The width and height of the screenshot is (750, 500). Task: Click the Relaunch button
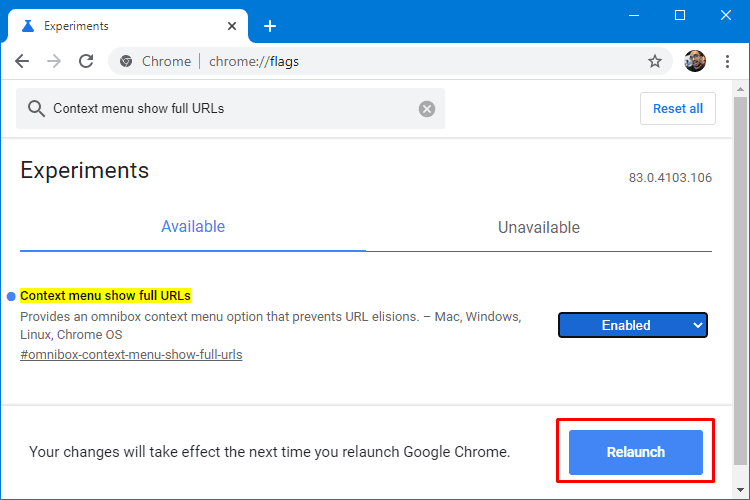click(x=636, y=452)
